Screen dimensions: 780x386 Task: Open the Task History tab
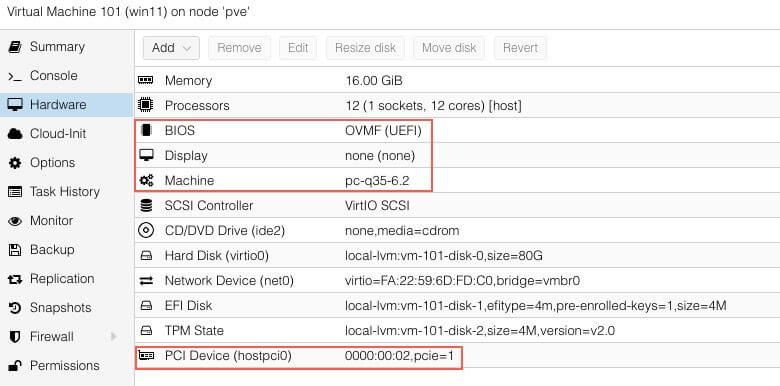coord(67,192)
